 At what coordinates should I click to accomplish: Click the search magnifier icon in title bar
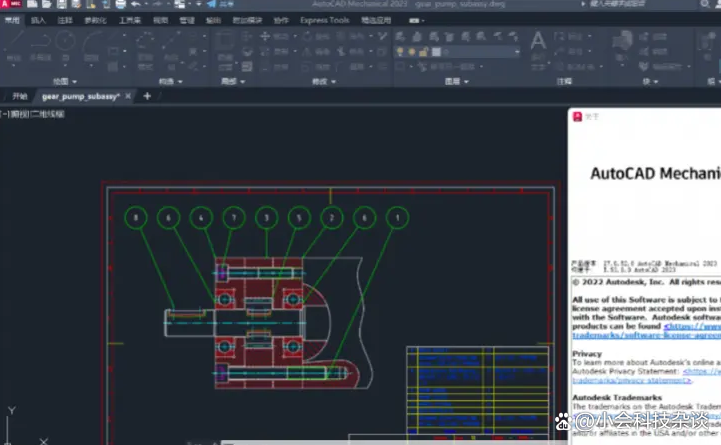705,4
